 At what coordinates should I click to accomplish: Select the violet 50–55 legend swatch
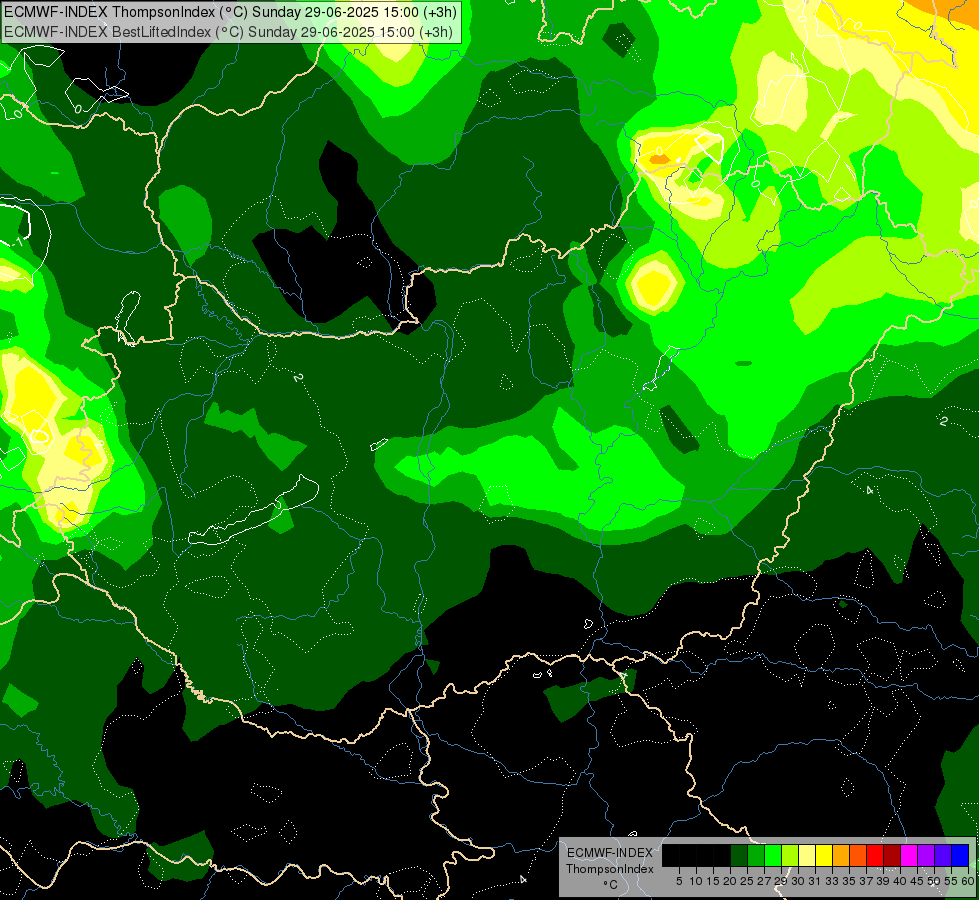tap(943, 855)
